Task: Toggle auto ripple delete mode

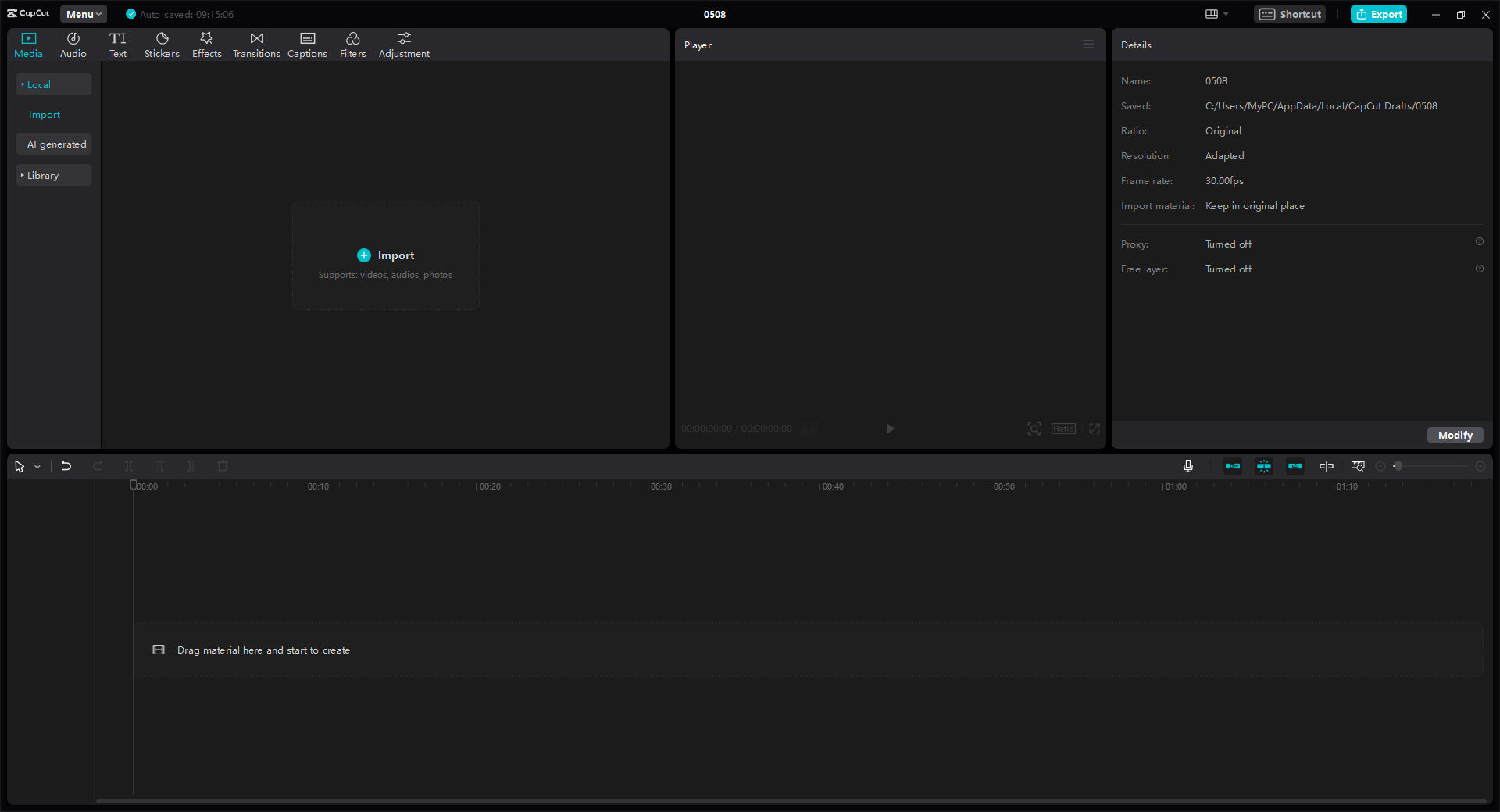Action: pos(1233,466)
